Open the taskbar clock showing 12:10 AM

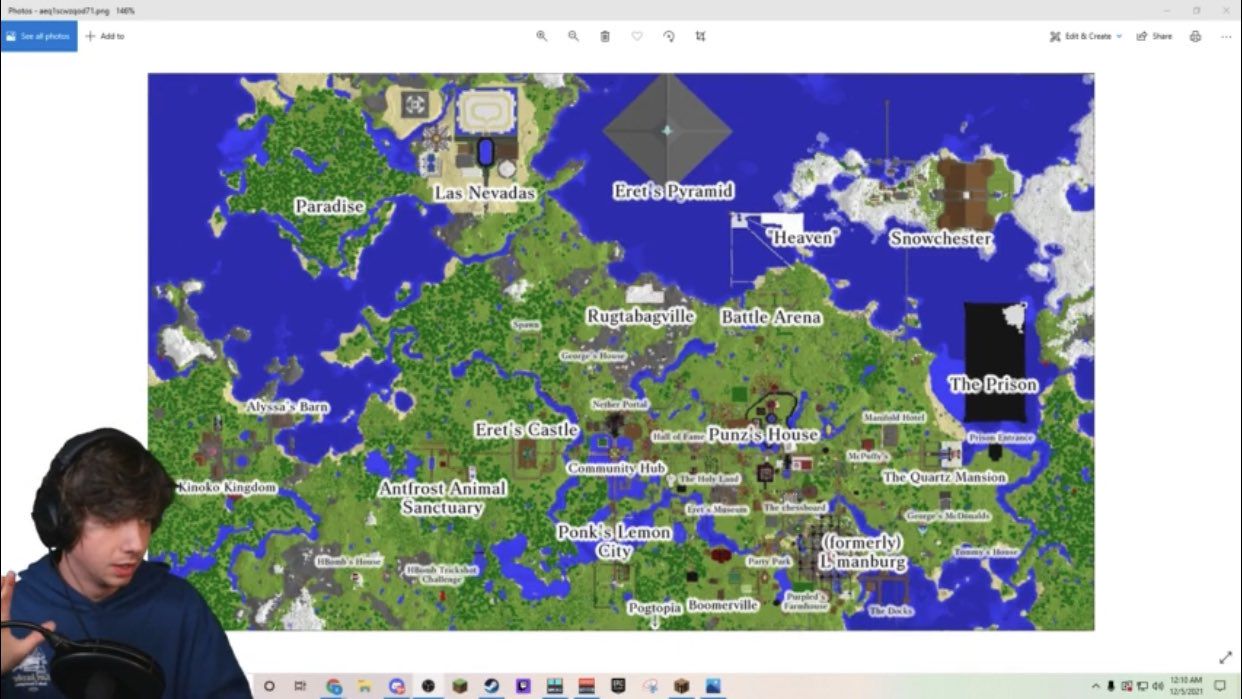[1186, 686]
